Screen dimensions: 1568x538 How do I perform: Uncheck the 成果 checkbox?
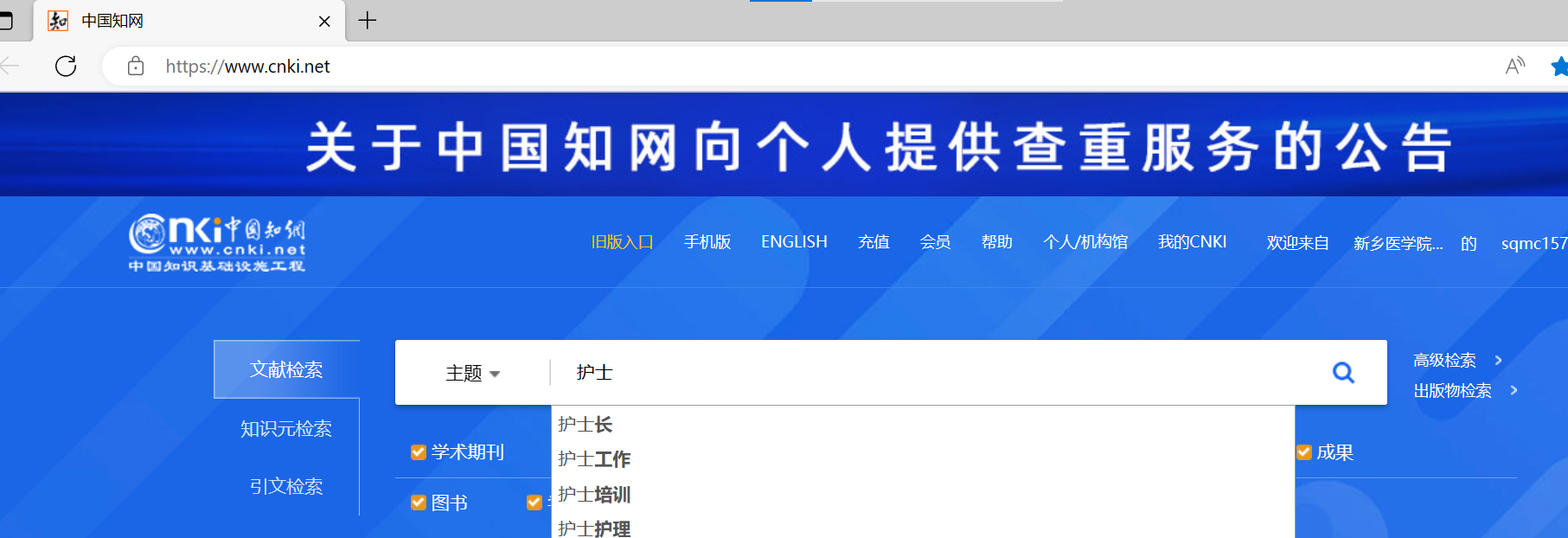pos(1304,452)
